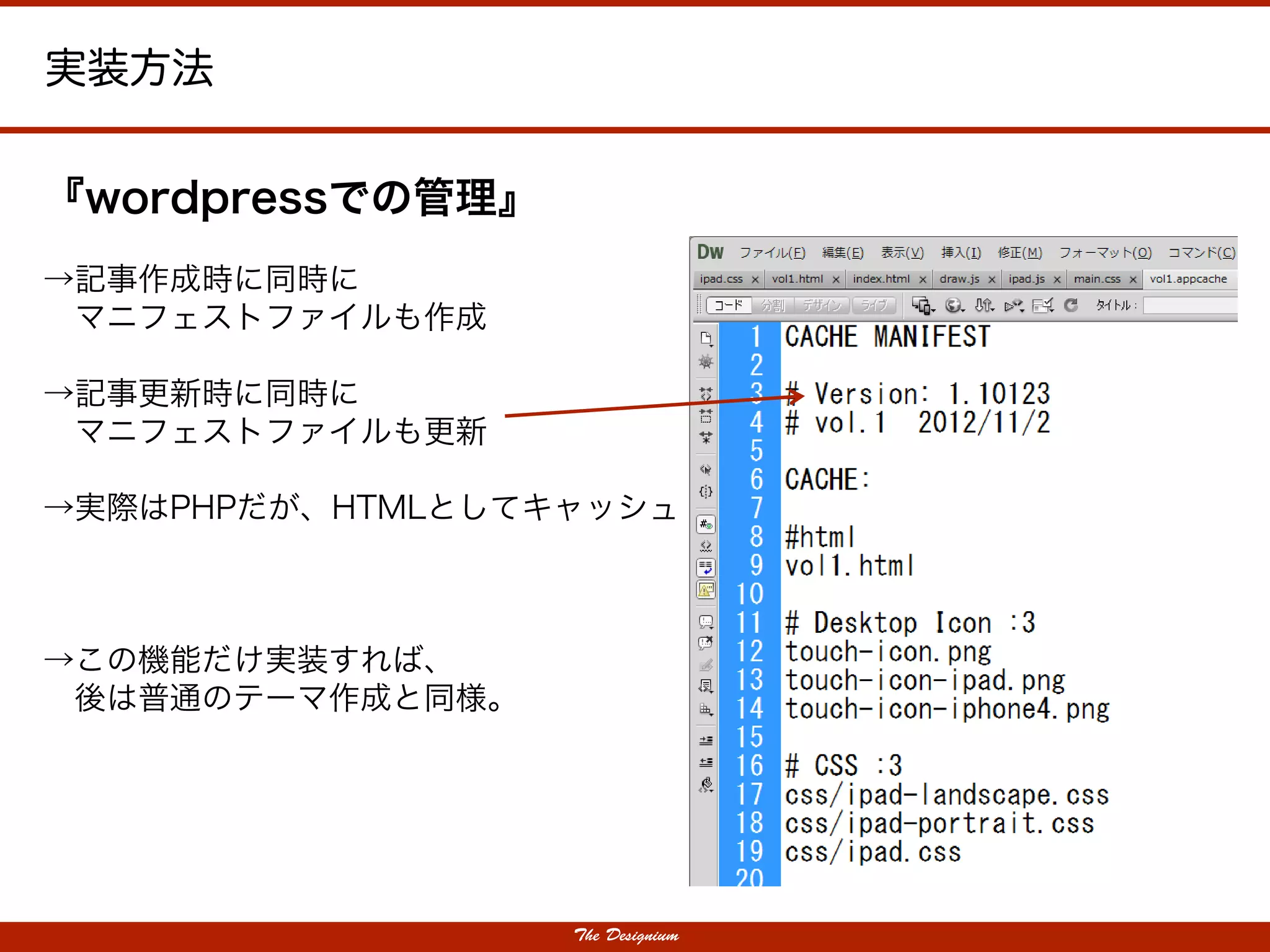Open the 表示(V) menu
Image resolution: width=1270 pixels, height=952 pixels.
[x=902, y=252]
